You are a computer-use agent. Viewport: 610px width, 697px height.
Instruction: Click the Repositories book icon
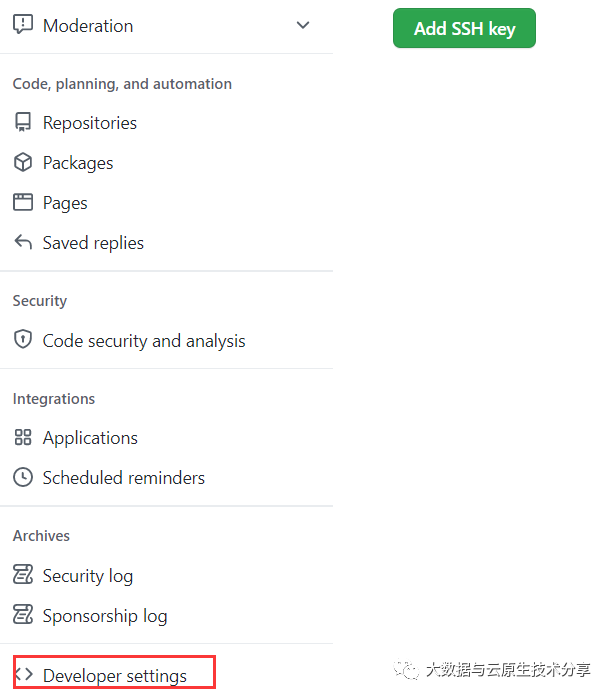tap(23, 122)
